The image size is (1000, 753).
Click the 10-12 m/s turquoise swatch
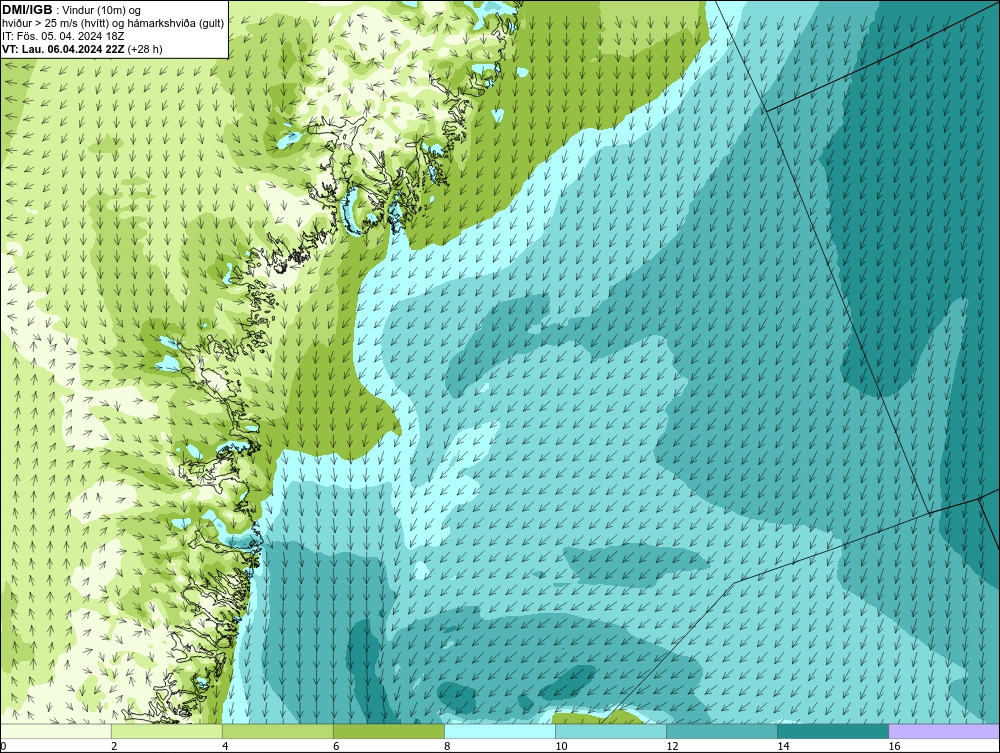tap(611, 731)
